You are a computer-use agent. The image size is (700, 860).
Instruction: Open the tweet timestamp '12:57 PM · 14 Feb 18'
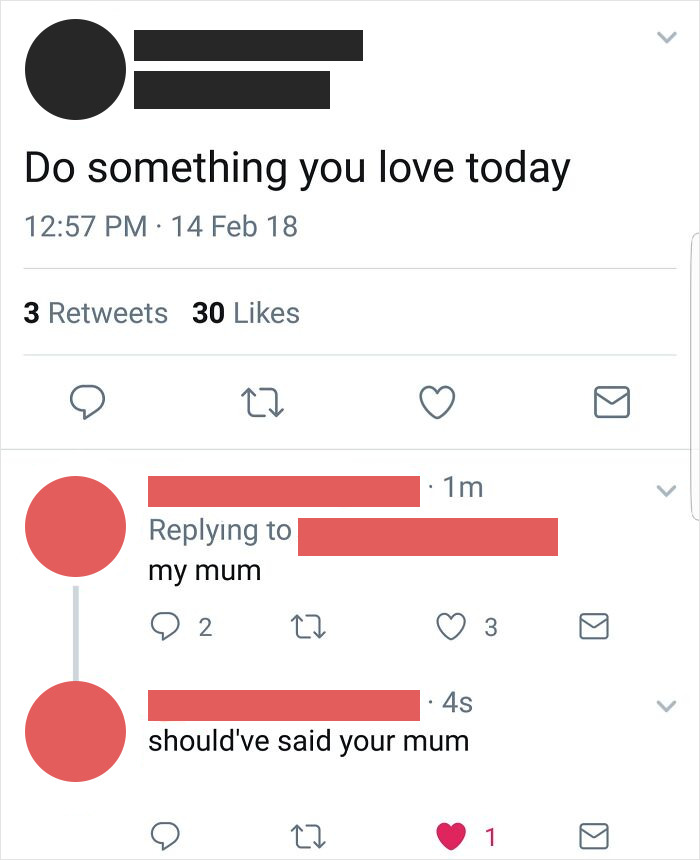click(x=161, y=227)
